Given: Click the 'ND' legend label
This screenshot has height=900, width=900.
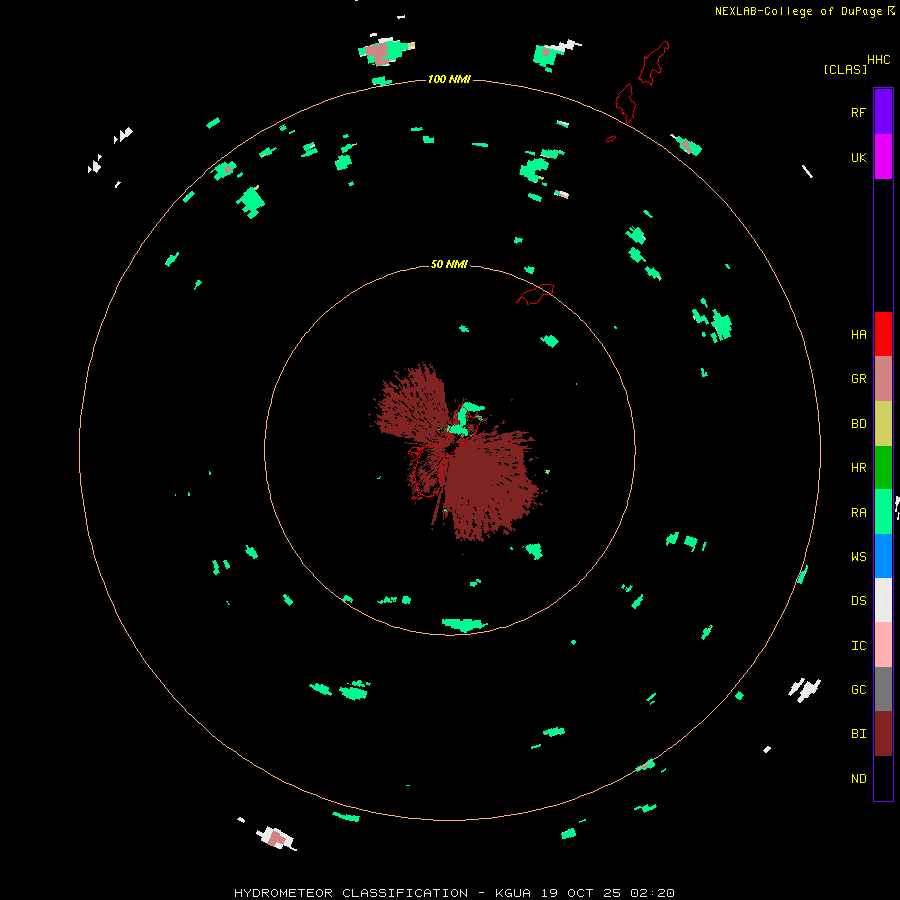Looking at the screenshot, I should [x=858, y=779].
